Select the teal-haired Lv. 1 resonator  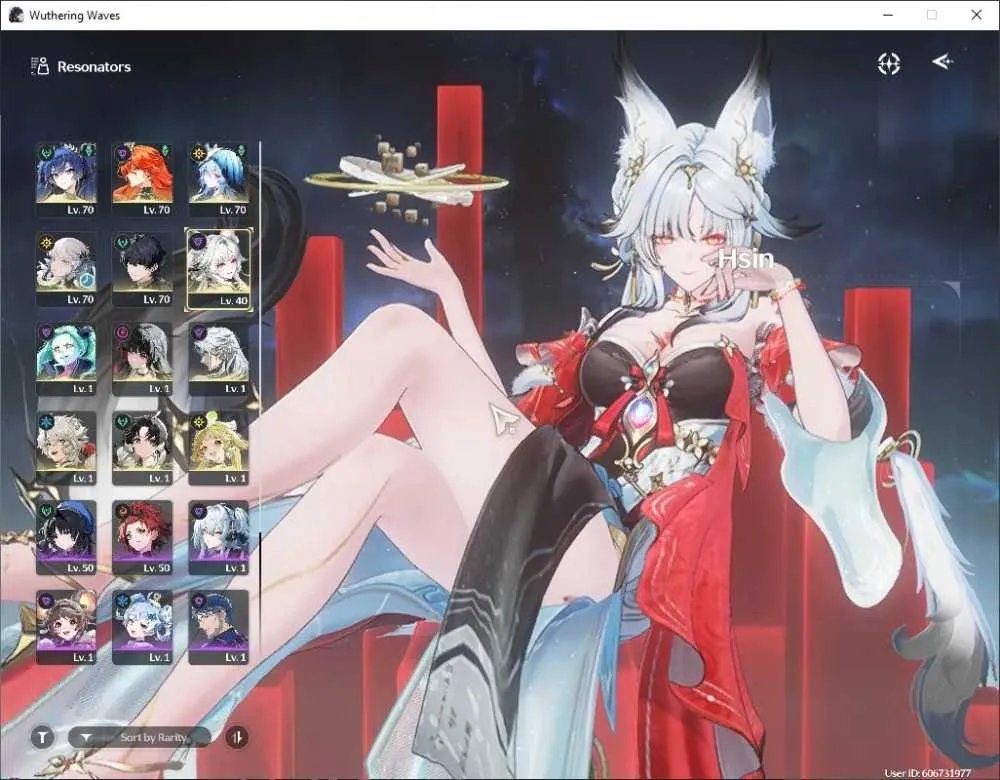coord(66,359)
